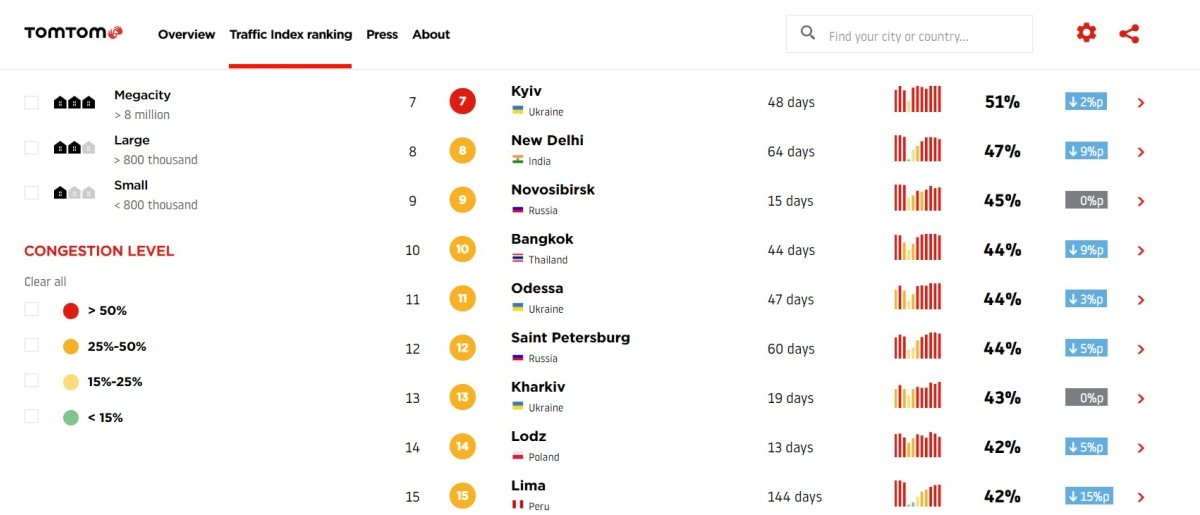Click the orange rank 15 badge for Lima
The image size is (1200, 515).
462,496
